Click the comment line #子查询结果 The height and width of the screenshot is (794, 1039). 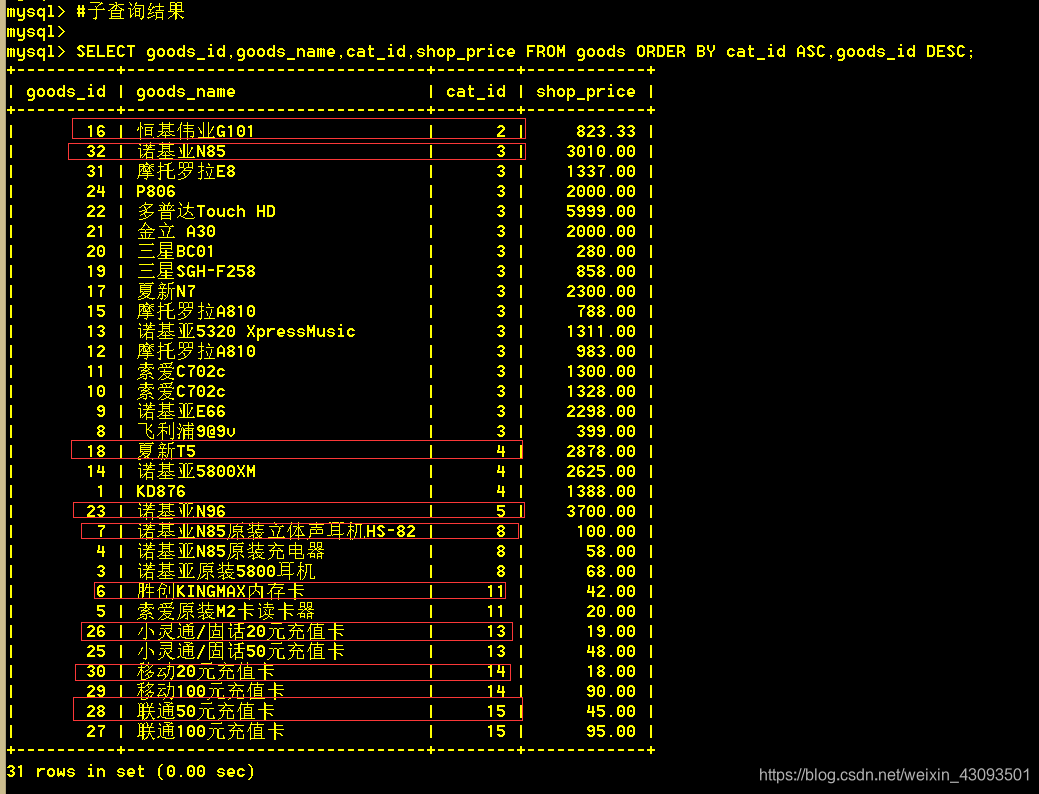tap(131, 11)
